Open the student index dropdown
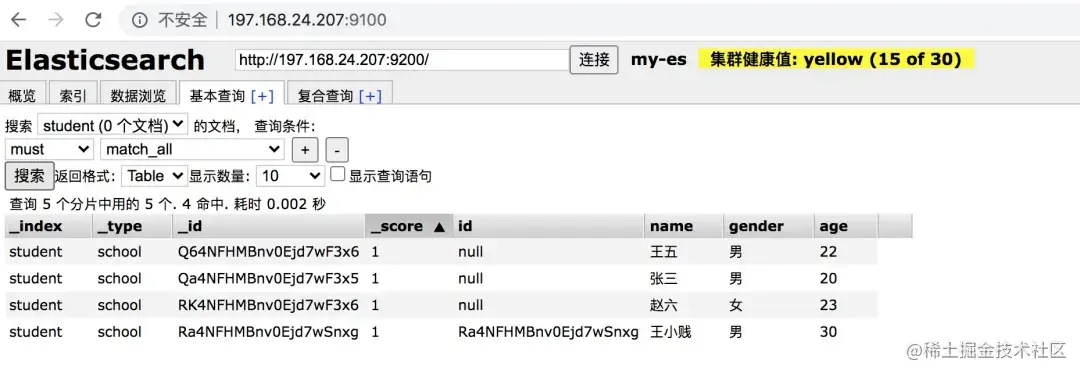Image resolution: width=1080 pixels, height=374 pixels. [x=112, y=125]
